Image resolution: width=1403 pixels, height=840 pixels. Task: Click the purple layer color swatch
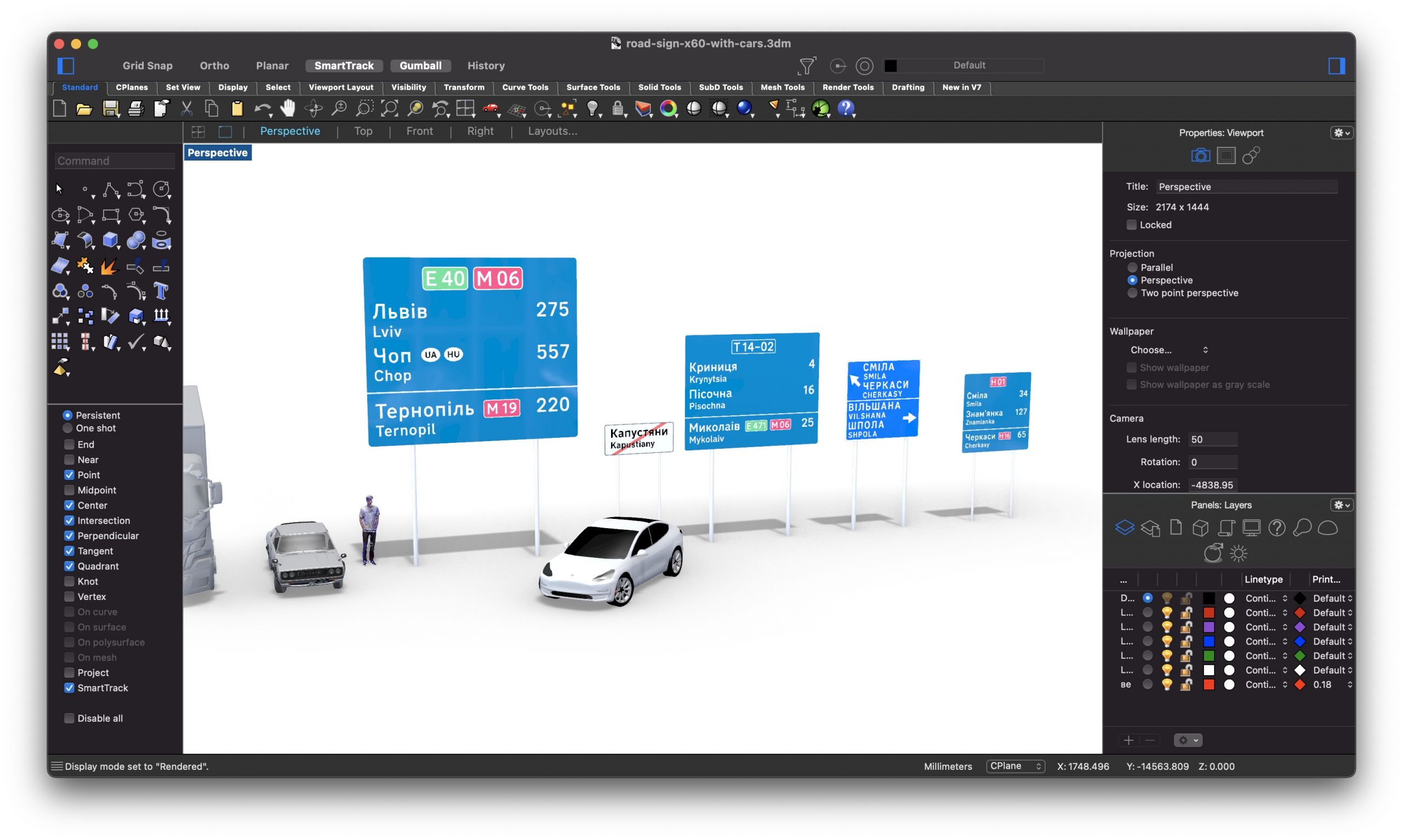(1208, 627)
